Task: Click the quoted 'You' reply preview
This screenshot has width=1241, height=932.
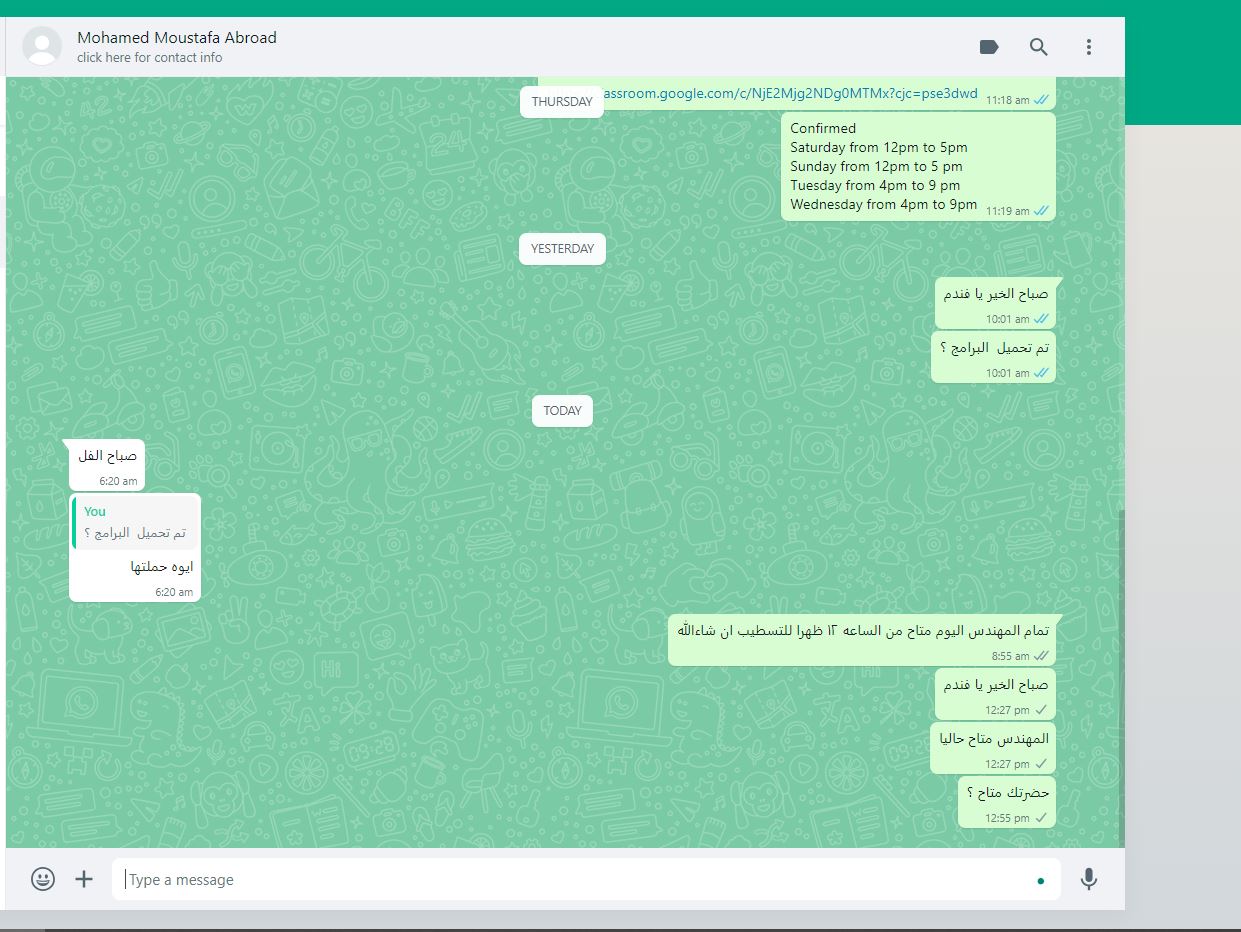Action: pyautogui.click(x=135, y=523)
